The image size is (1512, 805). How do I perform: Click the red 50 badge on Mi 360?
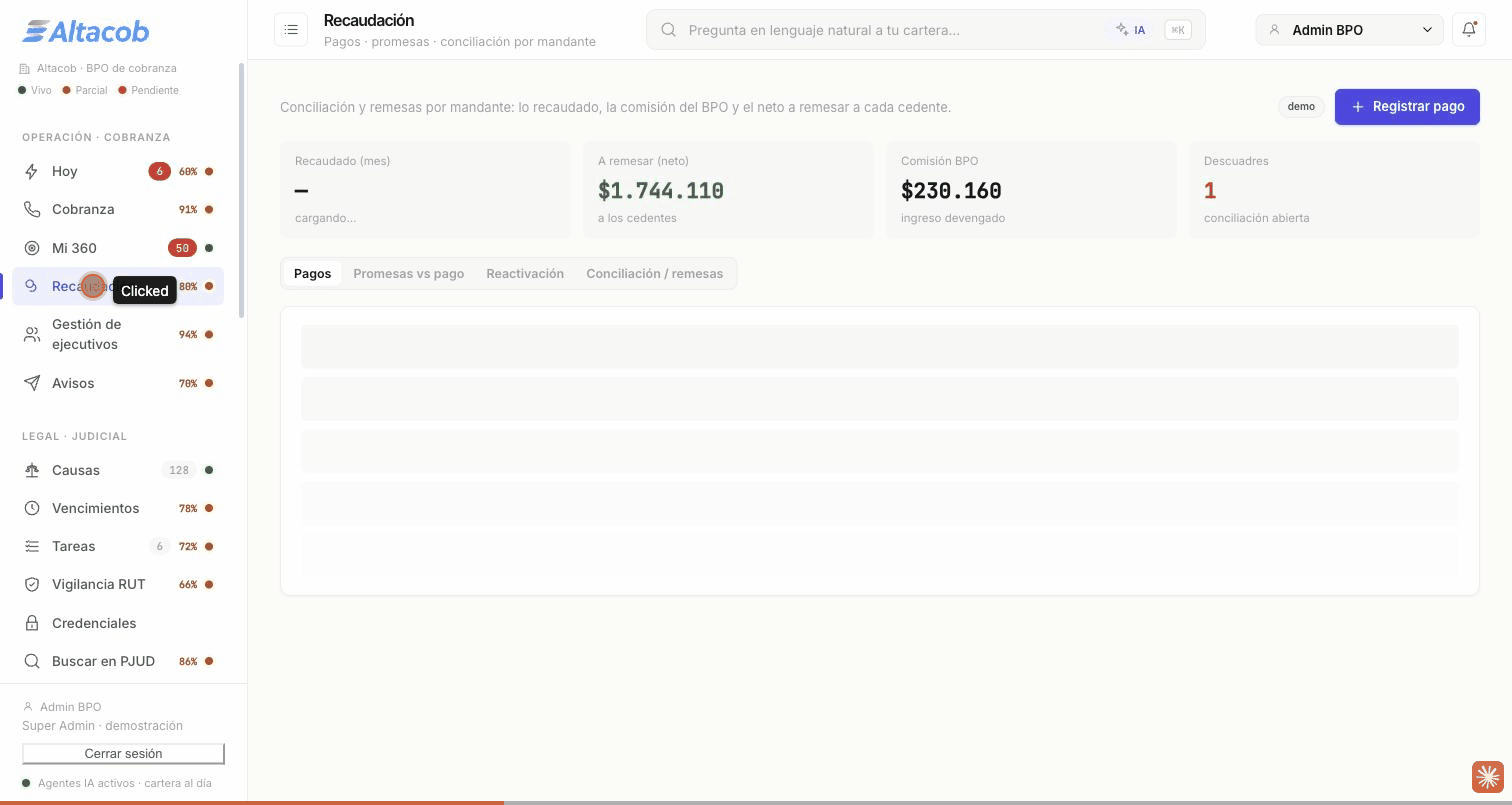coord(182,248)
